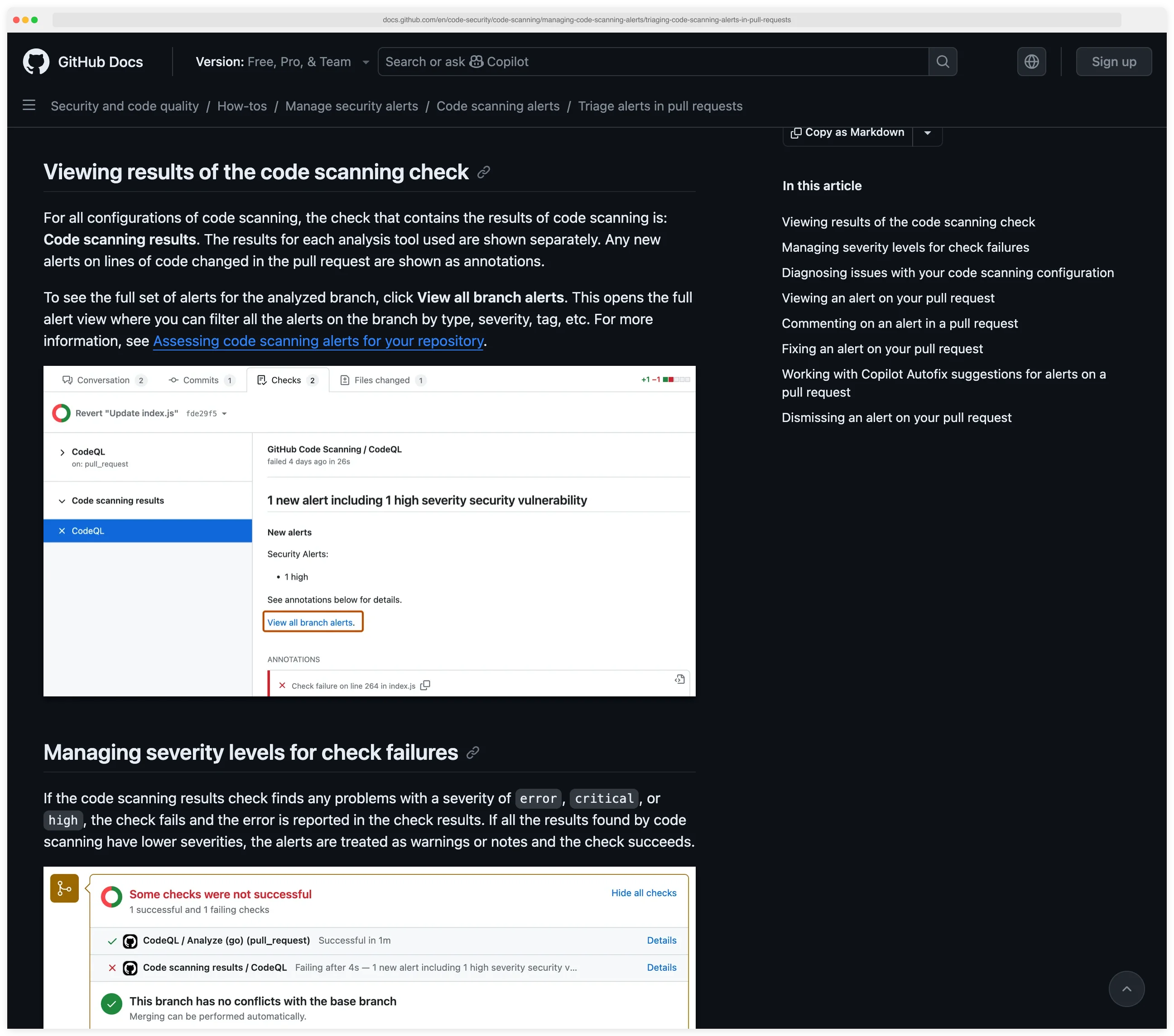Click the Sign up button

[1113, 62]
